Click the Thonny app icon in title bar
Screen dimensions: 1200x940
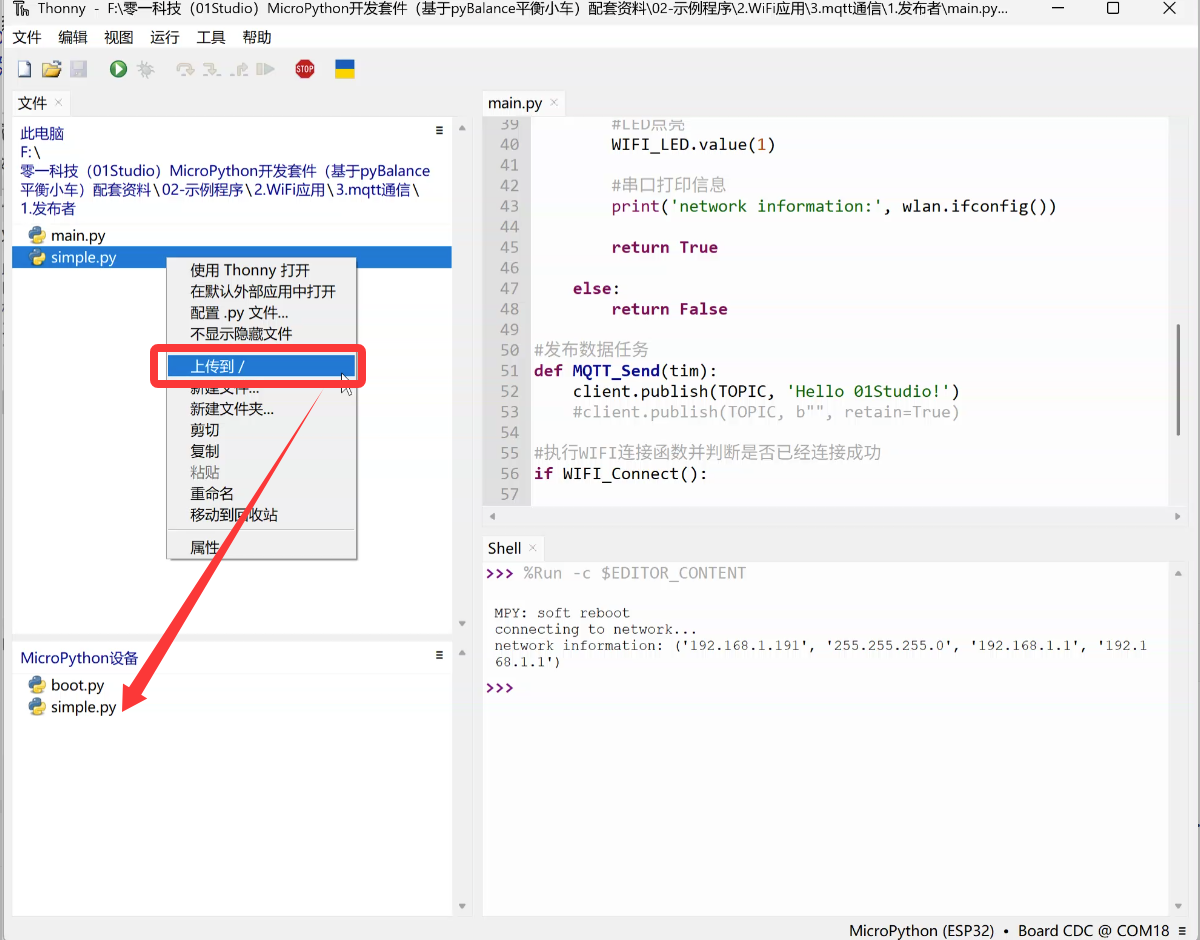click(x=21, y=9)
